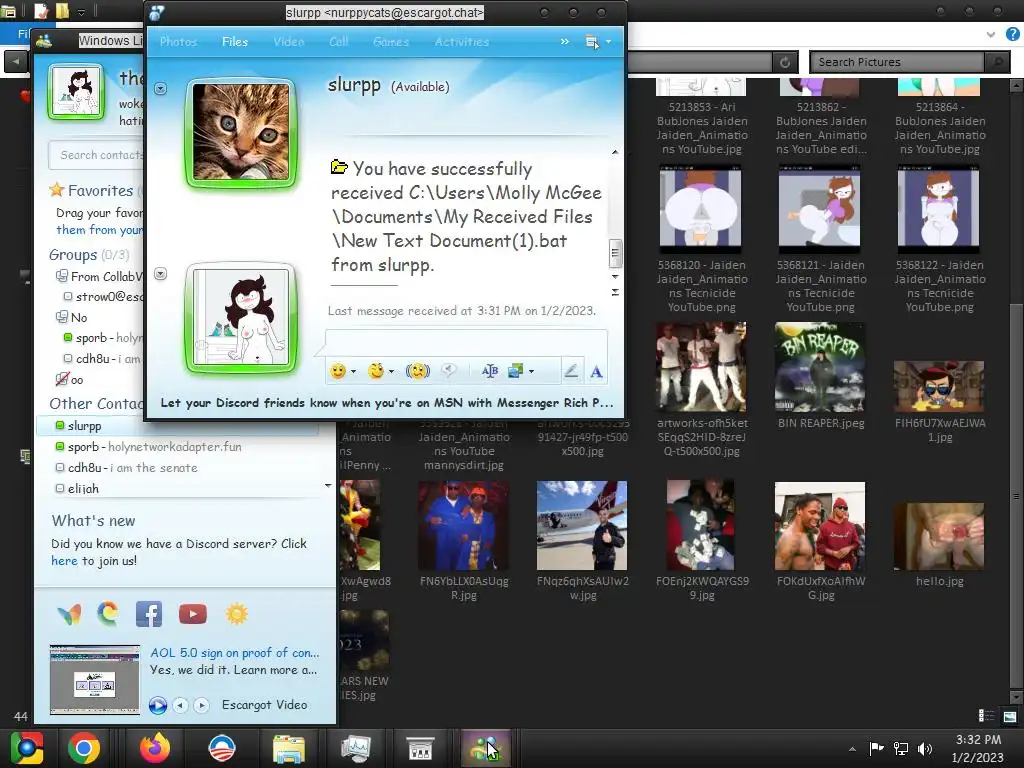Switch to text typing mode A icon
The width and height of the screenshot is (1024, 768).
(x=596, y=372)
